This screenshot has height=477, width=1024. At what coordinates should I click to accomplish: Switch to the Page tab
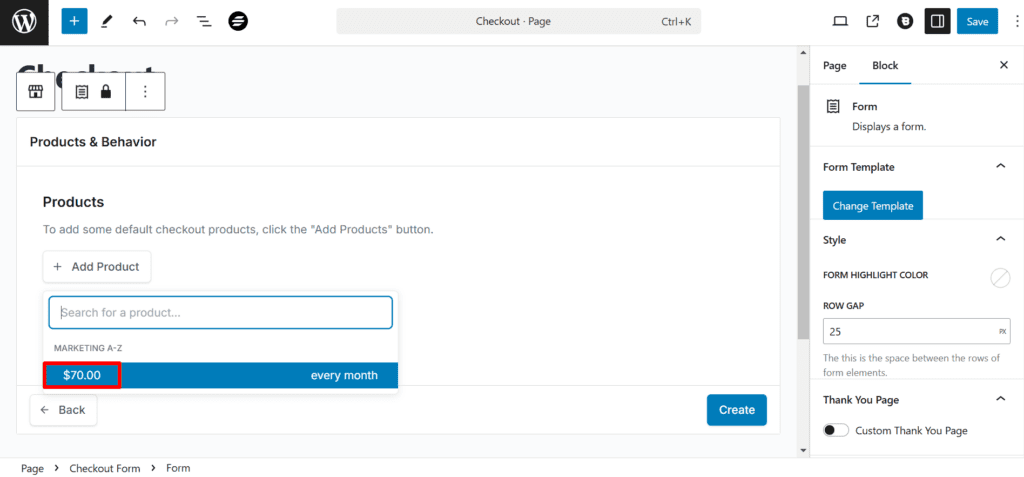(834, 65)
